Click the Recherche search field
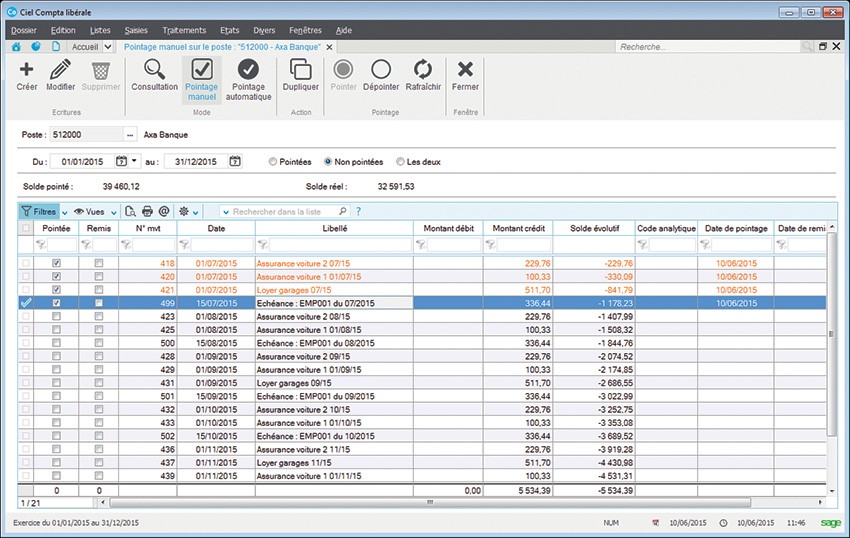 click(709, 47)
